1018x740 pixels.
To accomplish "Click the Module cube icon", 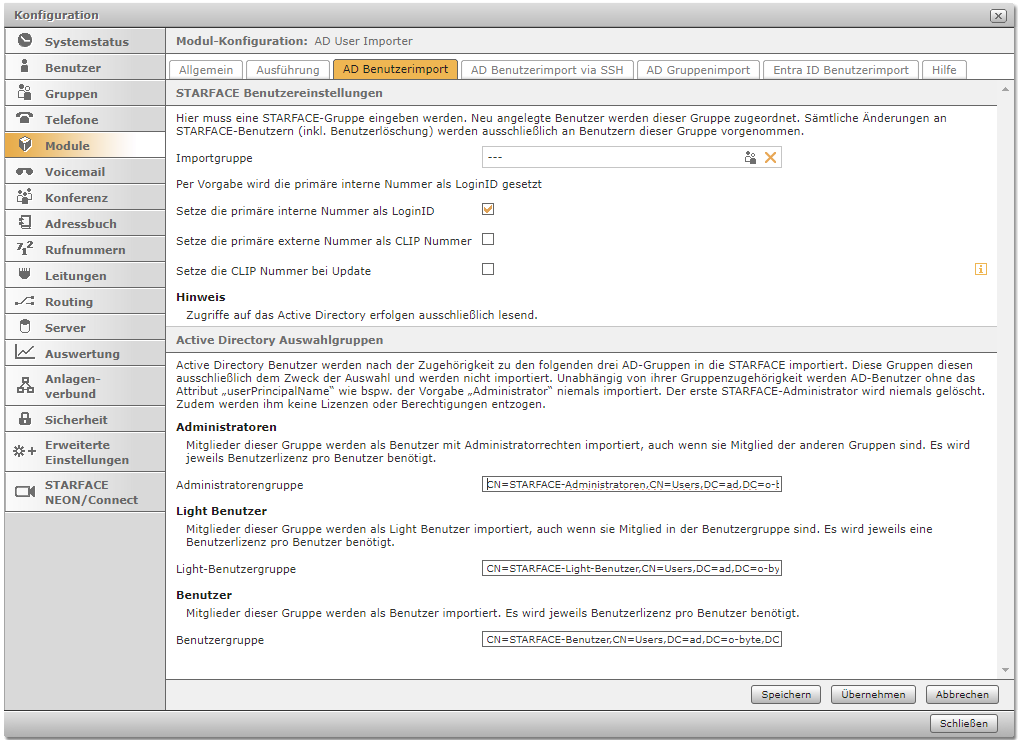I will tap(25, 144).
